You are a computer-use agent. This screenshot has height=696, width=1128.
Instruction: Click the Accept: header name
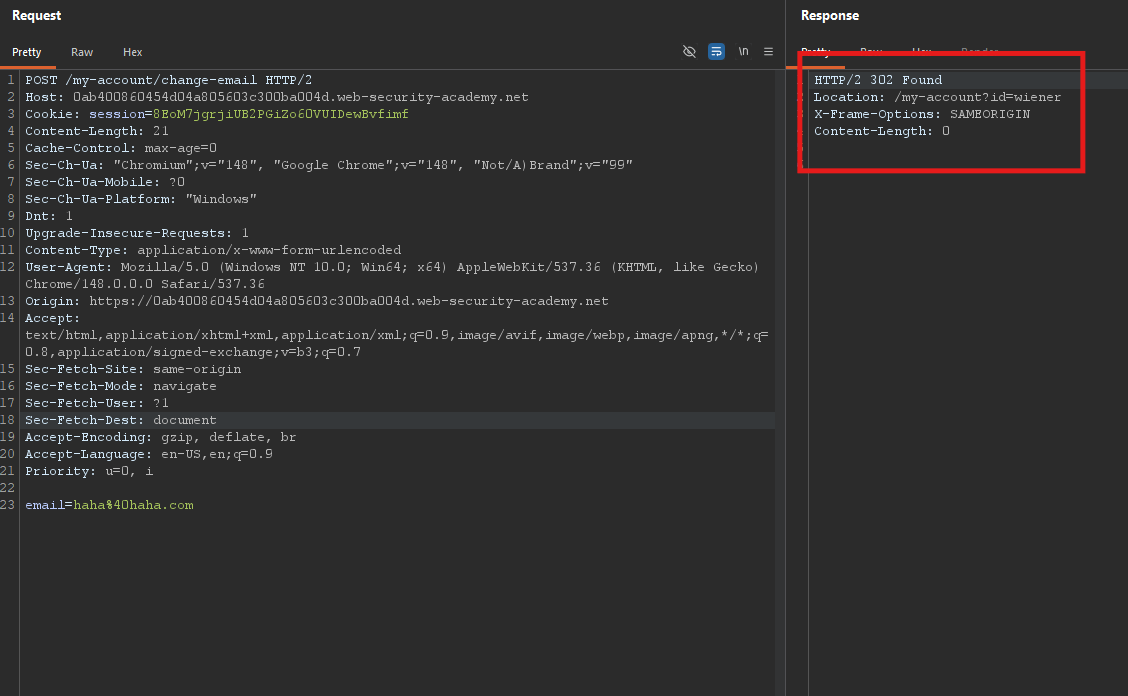pos(53,318)
